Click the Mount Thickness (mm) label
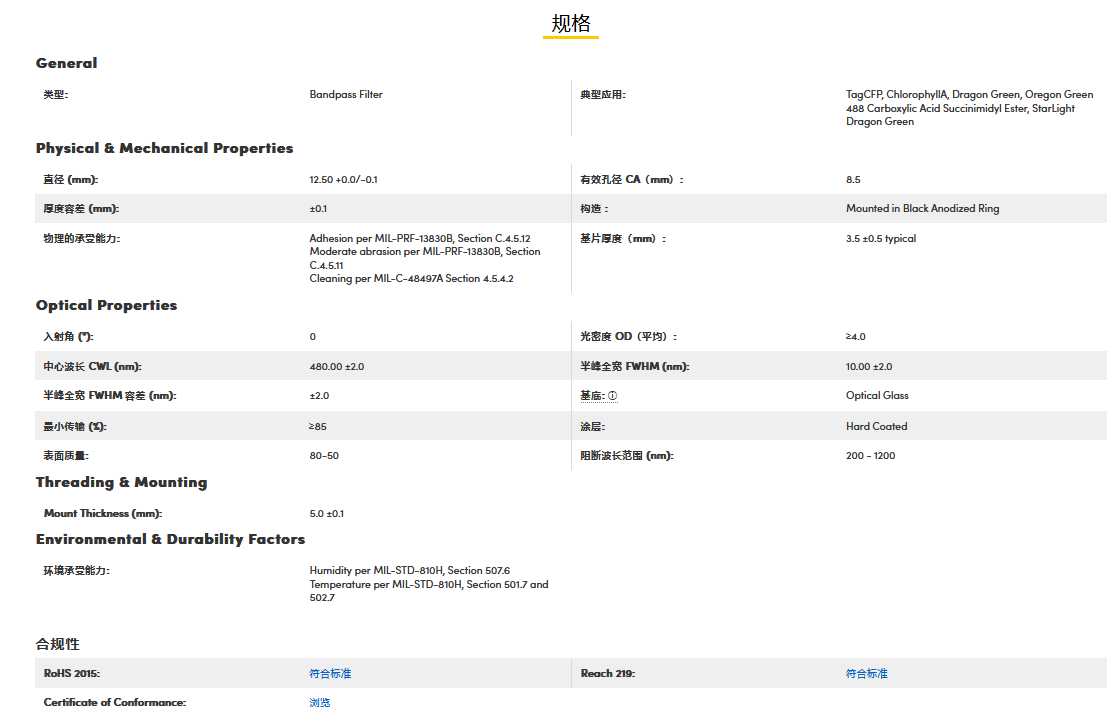 (102, 514)
